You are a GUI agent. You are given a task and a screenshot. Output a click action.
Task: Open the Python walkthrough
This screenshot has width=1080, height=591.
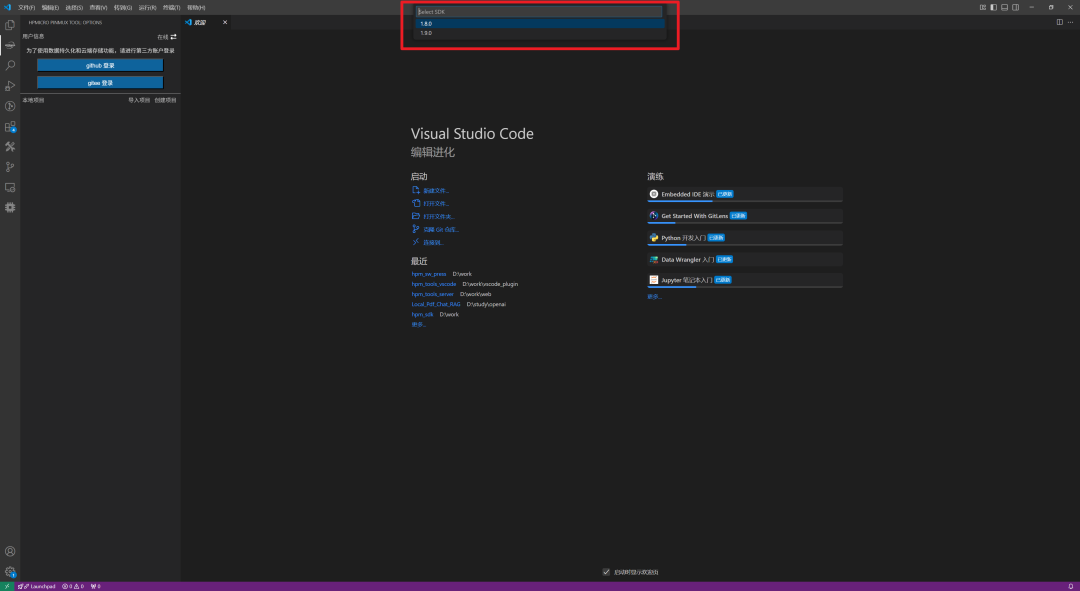pyautogui.click(x=745, y=238)
